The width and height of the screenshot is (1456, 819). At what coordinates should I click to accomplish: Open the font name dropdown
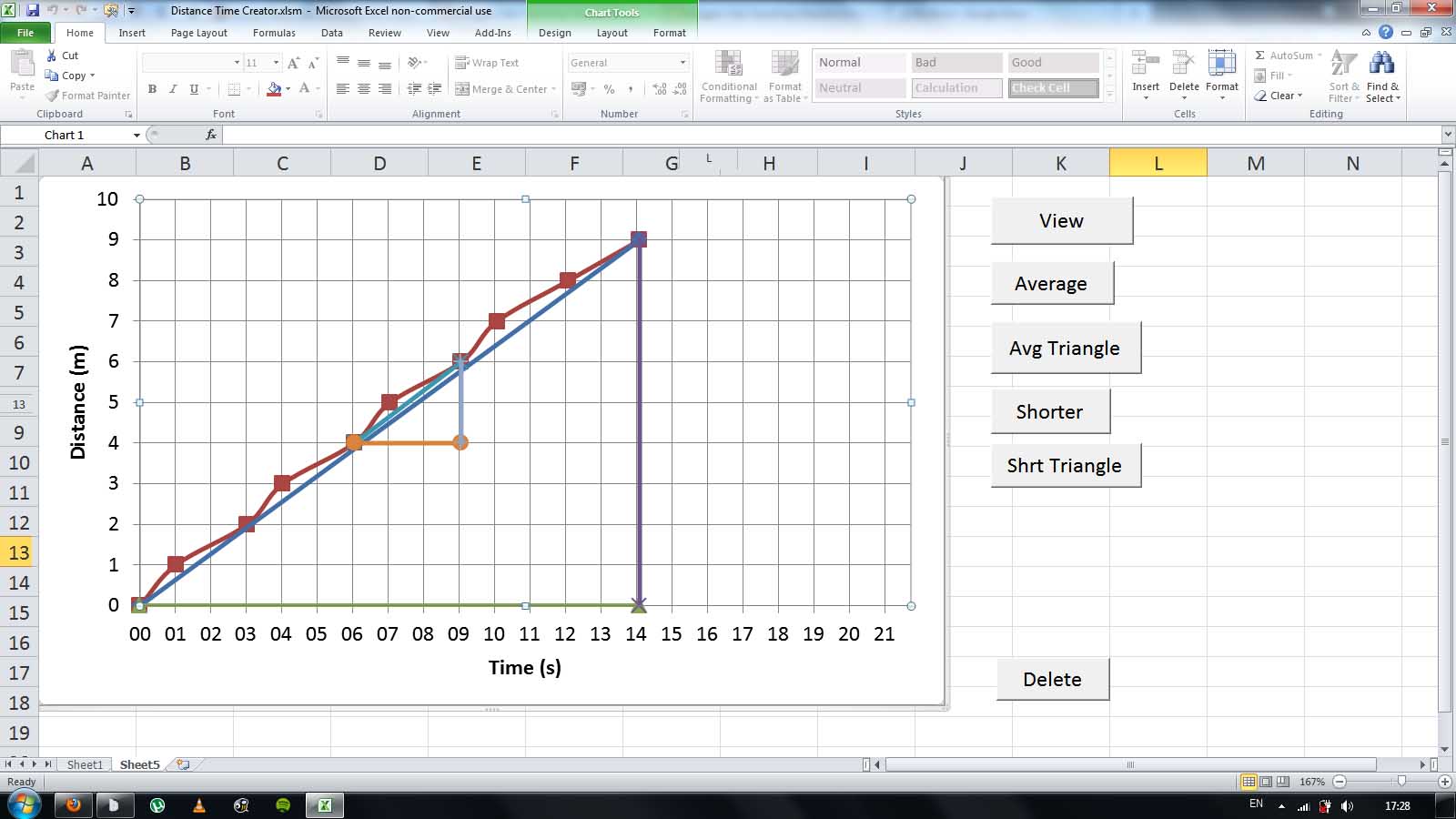[x=238, y=63]
